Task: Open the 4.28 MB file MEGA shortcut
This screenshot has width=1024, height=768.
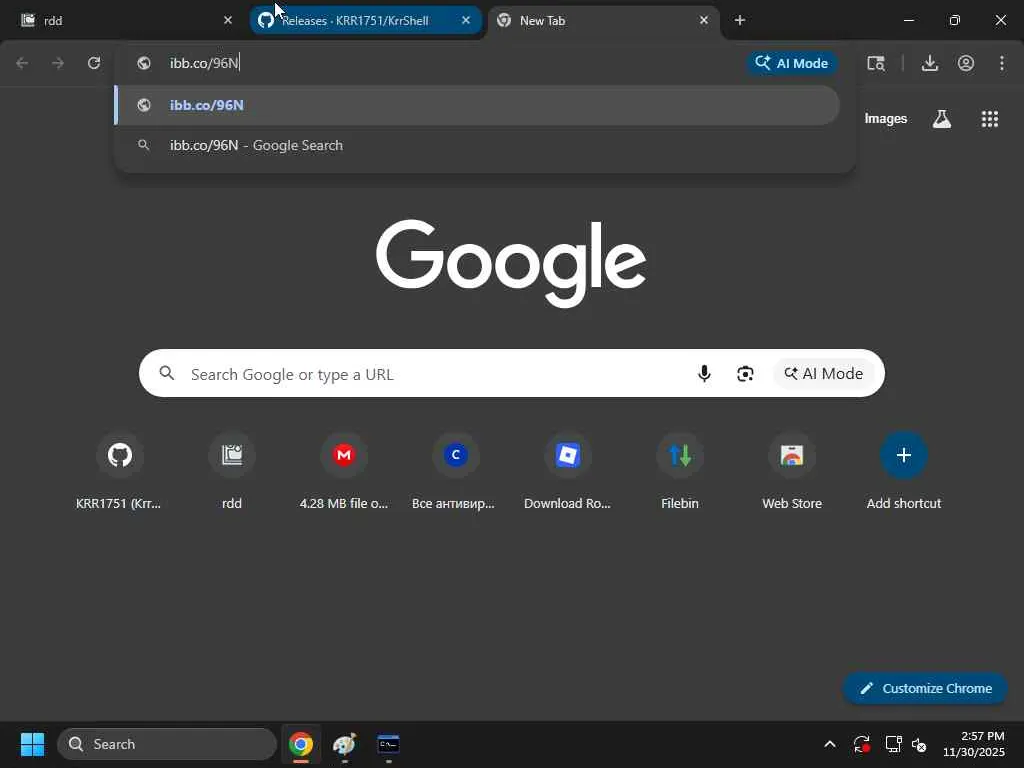Action: 344,472
